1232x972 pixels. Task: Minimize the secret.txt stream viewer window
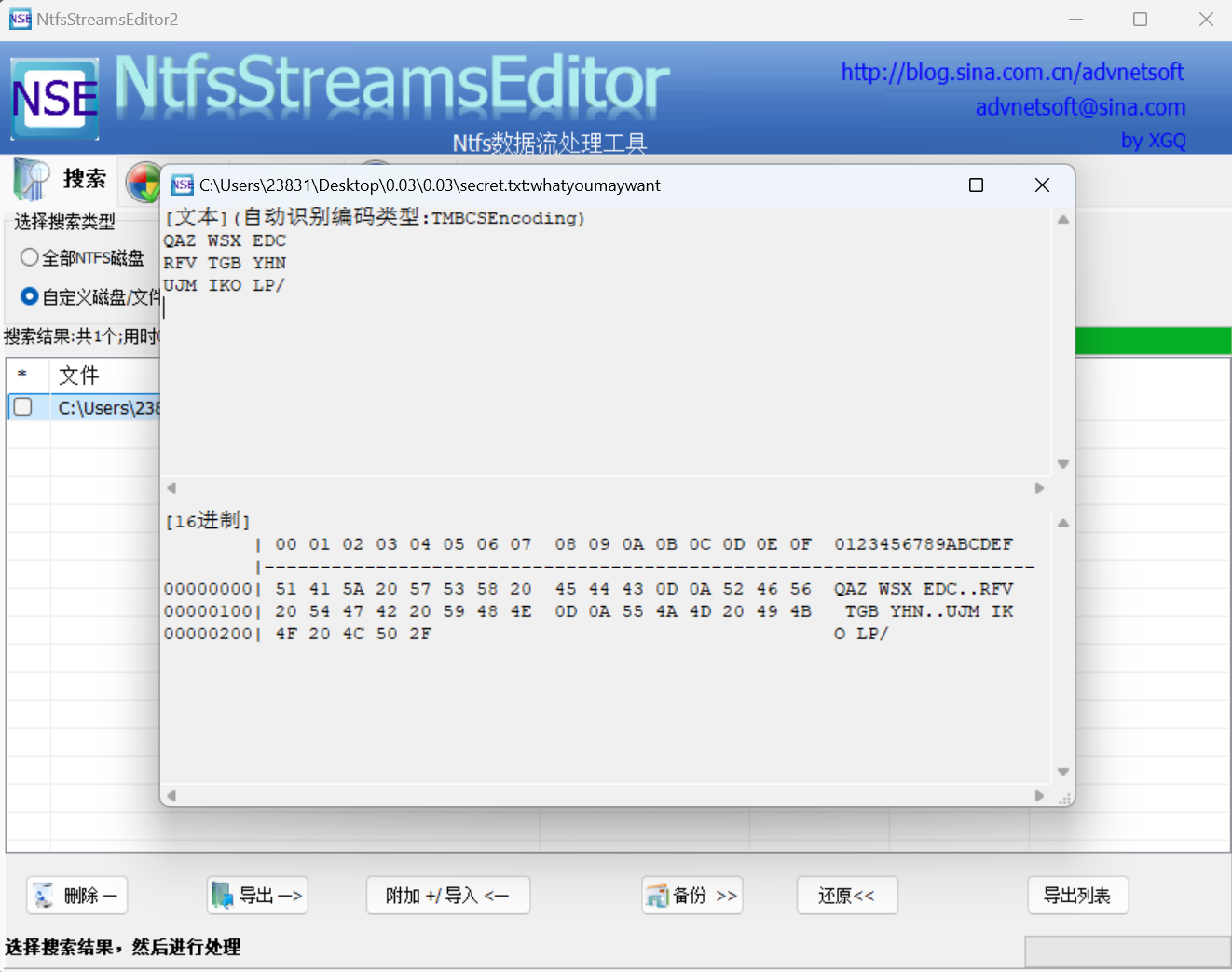pos(911,185)
